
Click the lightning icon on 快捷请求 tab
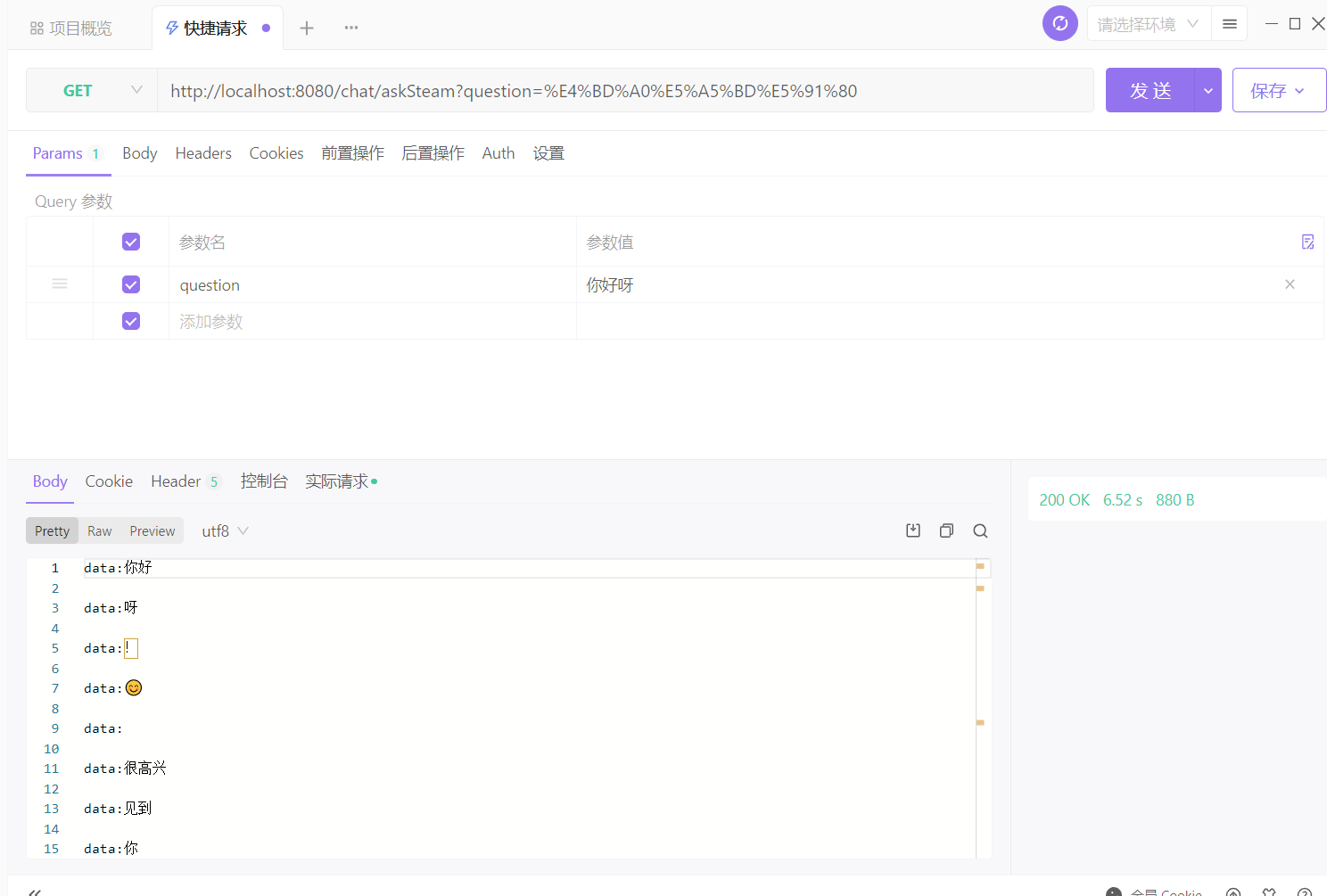tap(172, 29)
